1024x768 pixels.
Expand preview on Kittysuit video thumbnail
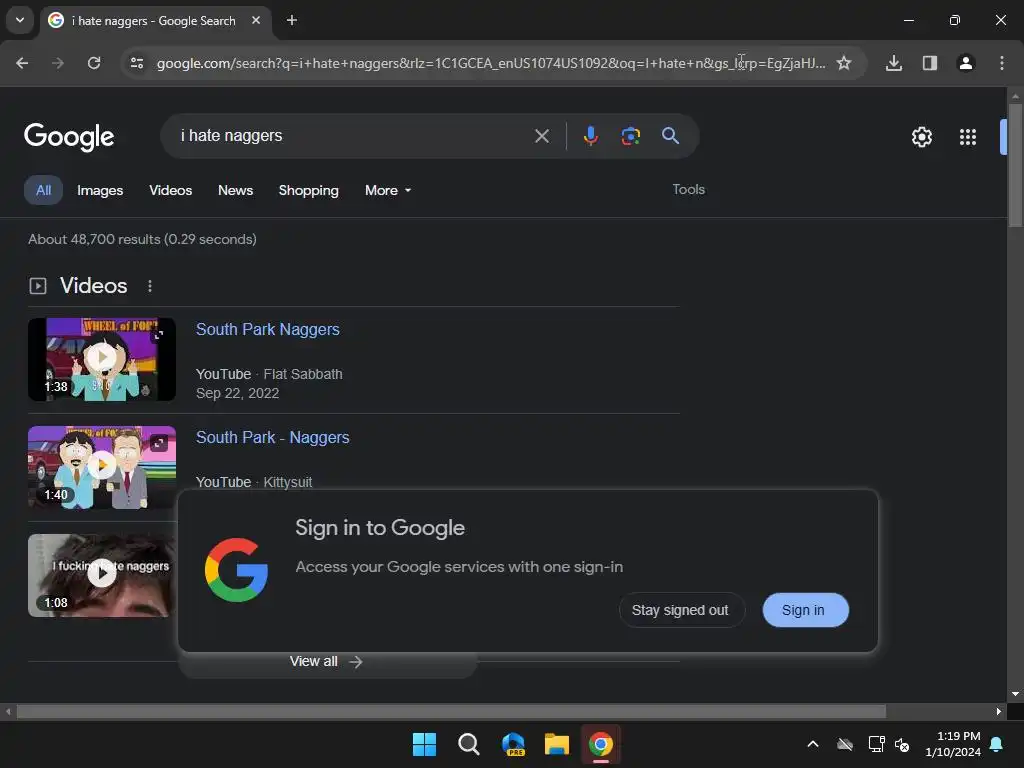click(x=159, y=443)
